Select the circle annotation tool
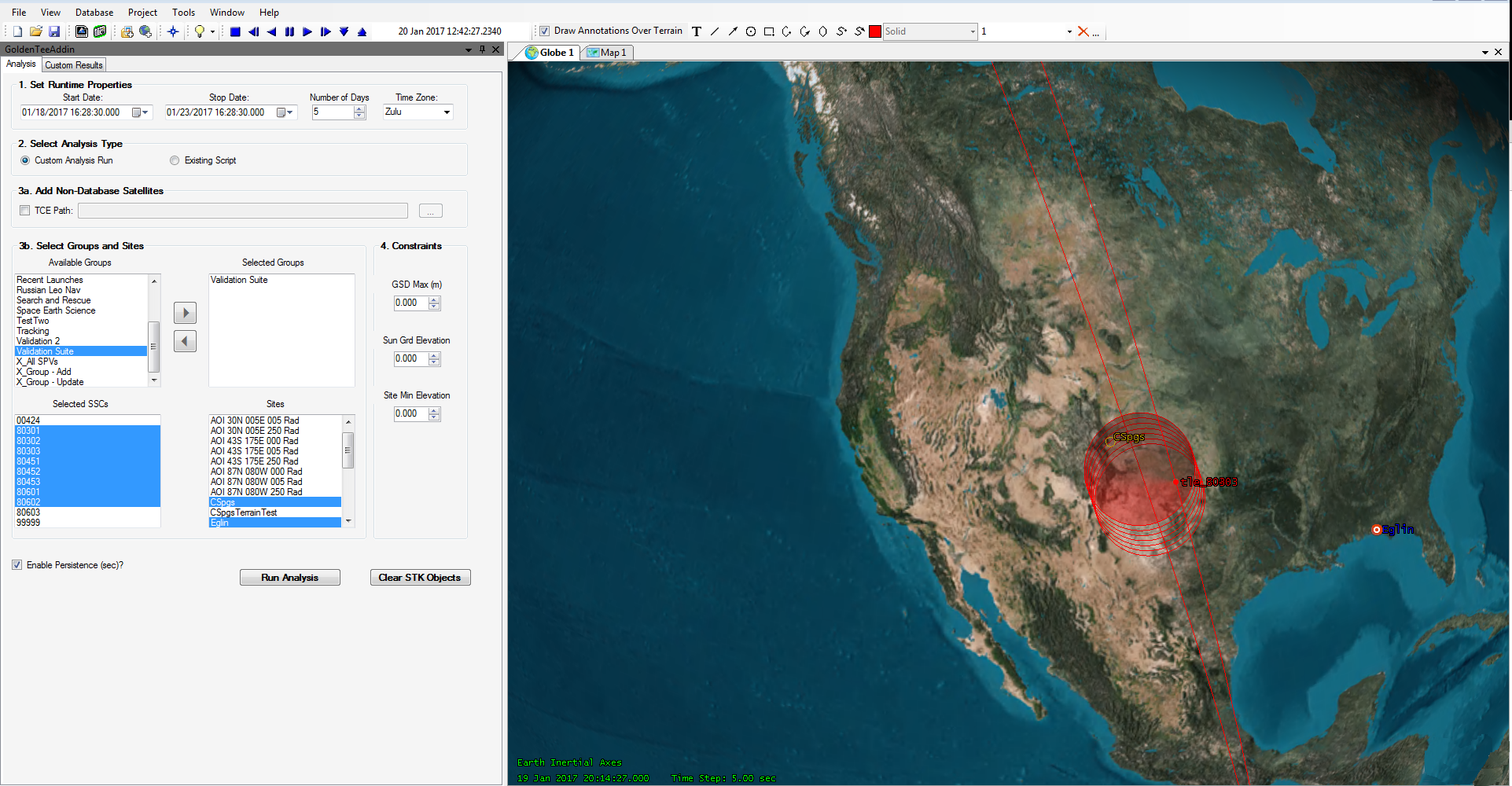This screenshot has width=1512, height=786. coord(751,31)
